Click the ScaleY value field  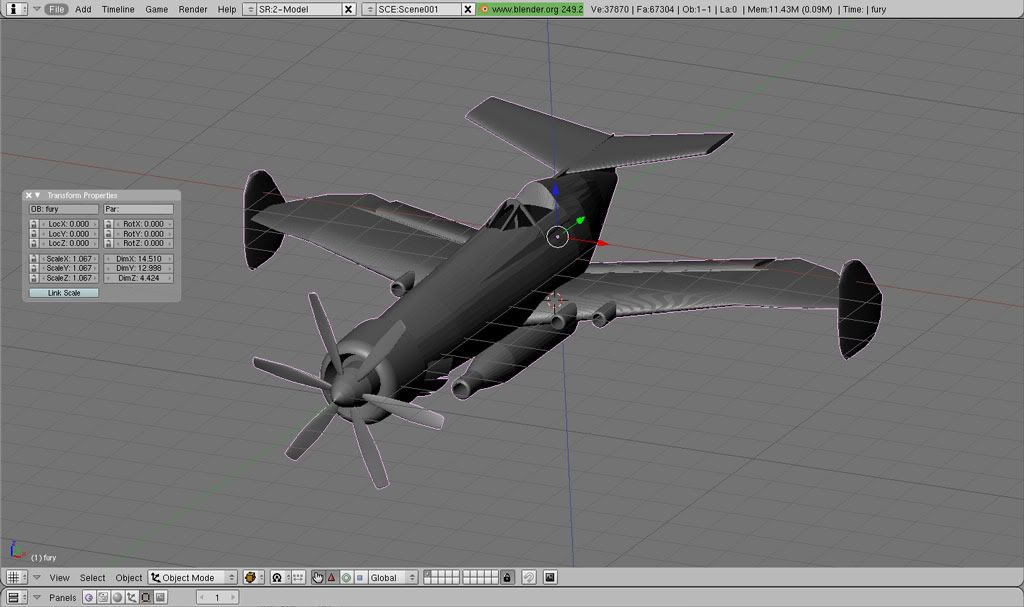click(69, 269)
